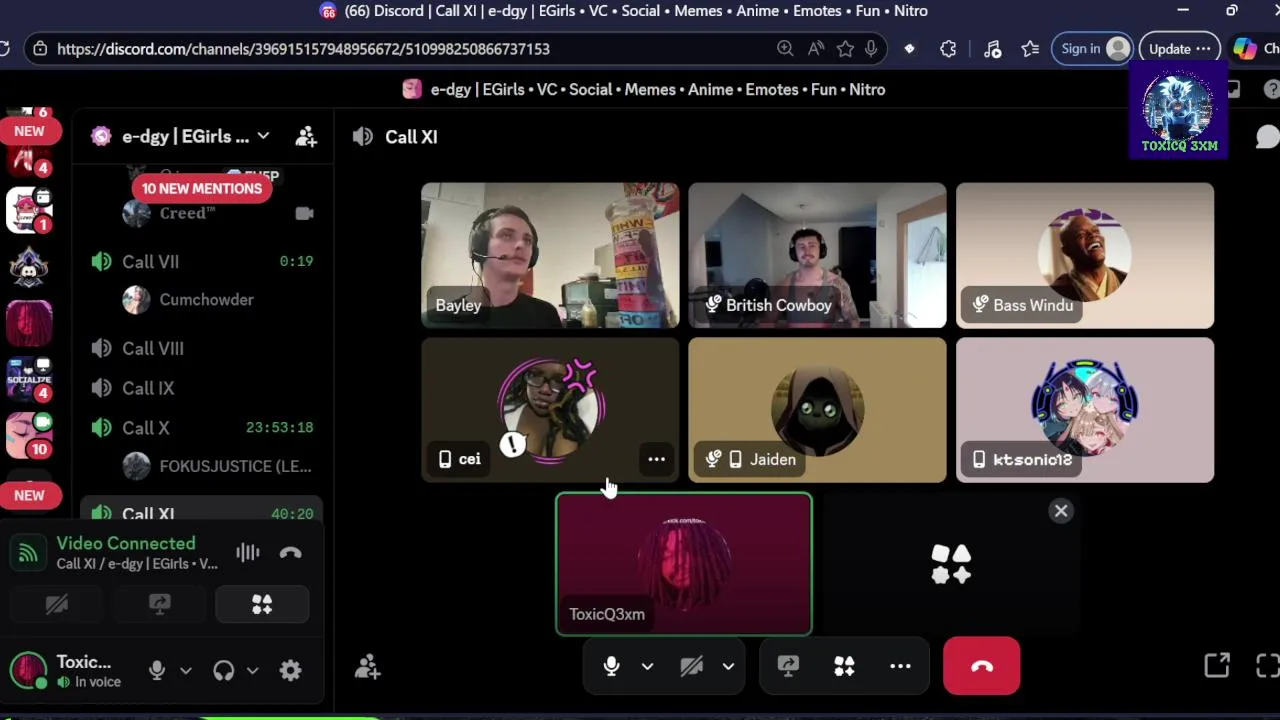Enter full screen call view
The image size is (1280, 720).
tap(1267, 666)
